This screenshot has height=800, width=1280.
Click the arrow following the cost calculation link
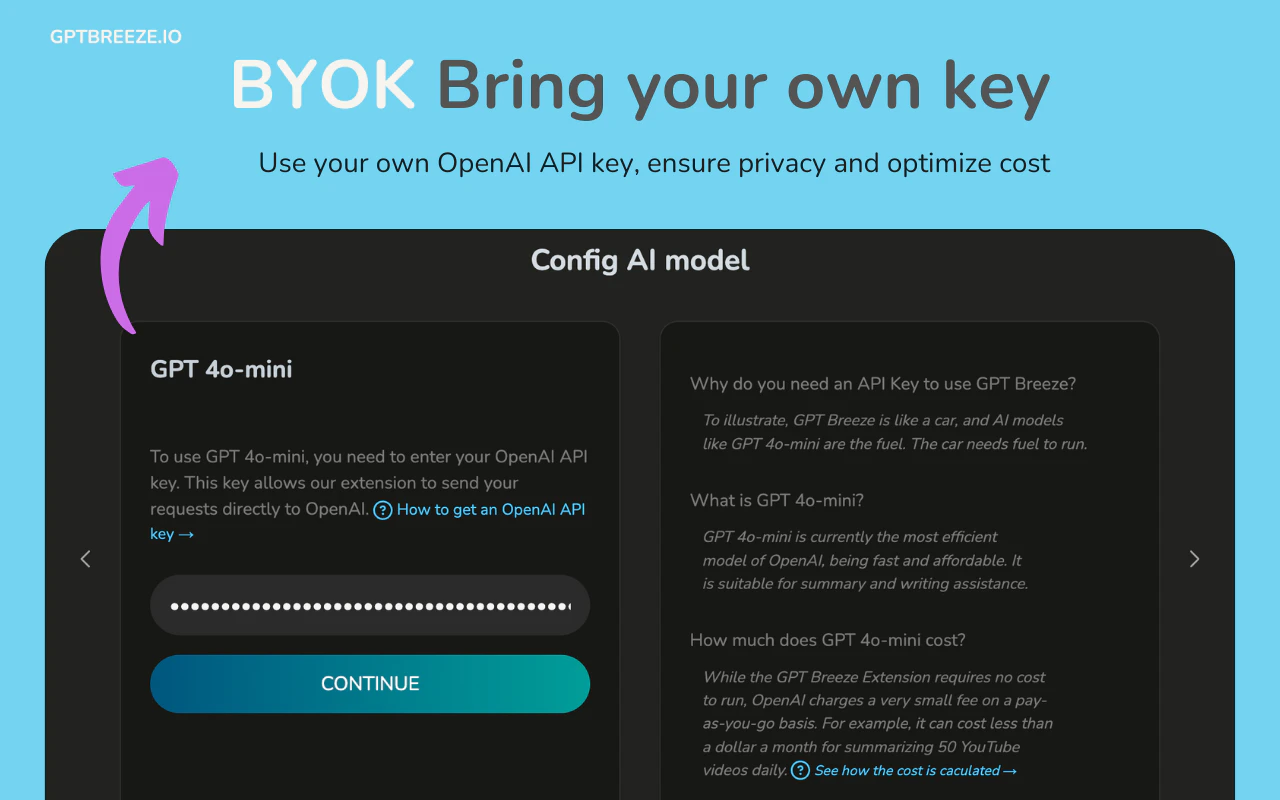(x=1010, y=770)
